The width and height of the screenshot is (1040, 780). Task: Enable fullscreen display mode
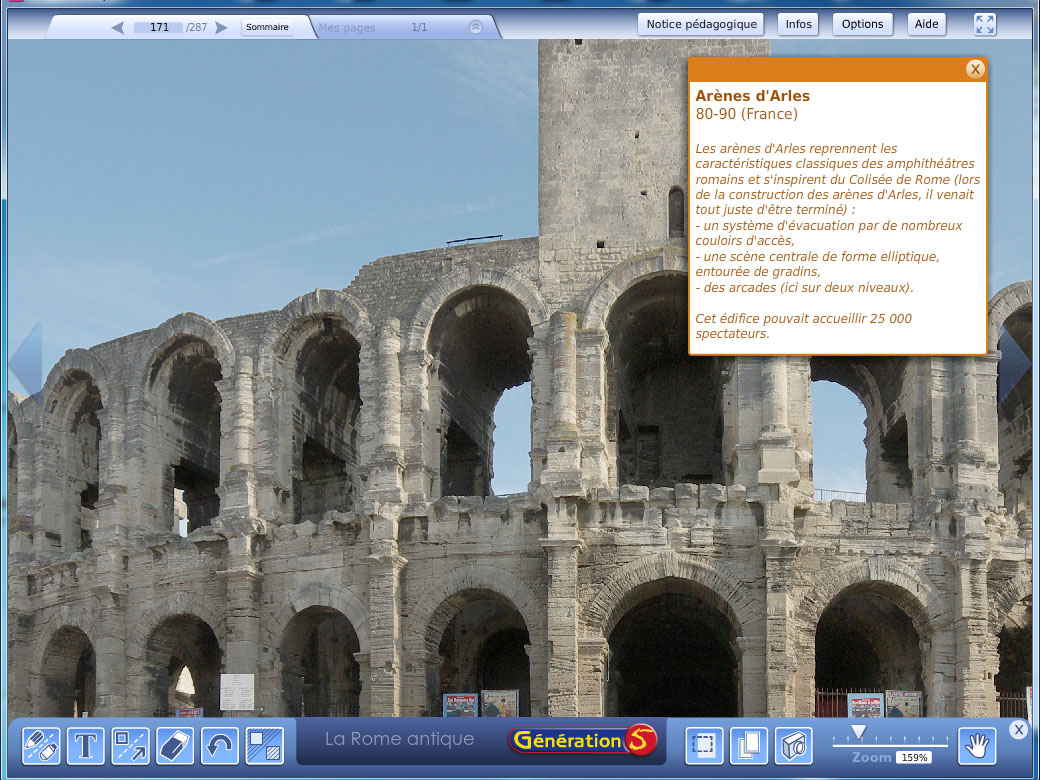tap(984, 24)
